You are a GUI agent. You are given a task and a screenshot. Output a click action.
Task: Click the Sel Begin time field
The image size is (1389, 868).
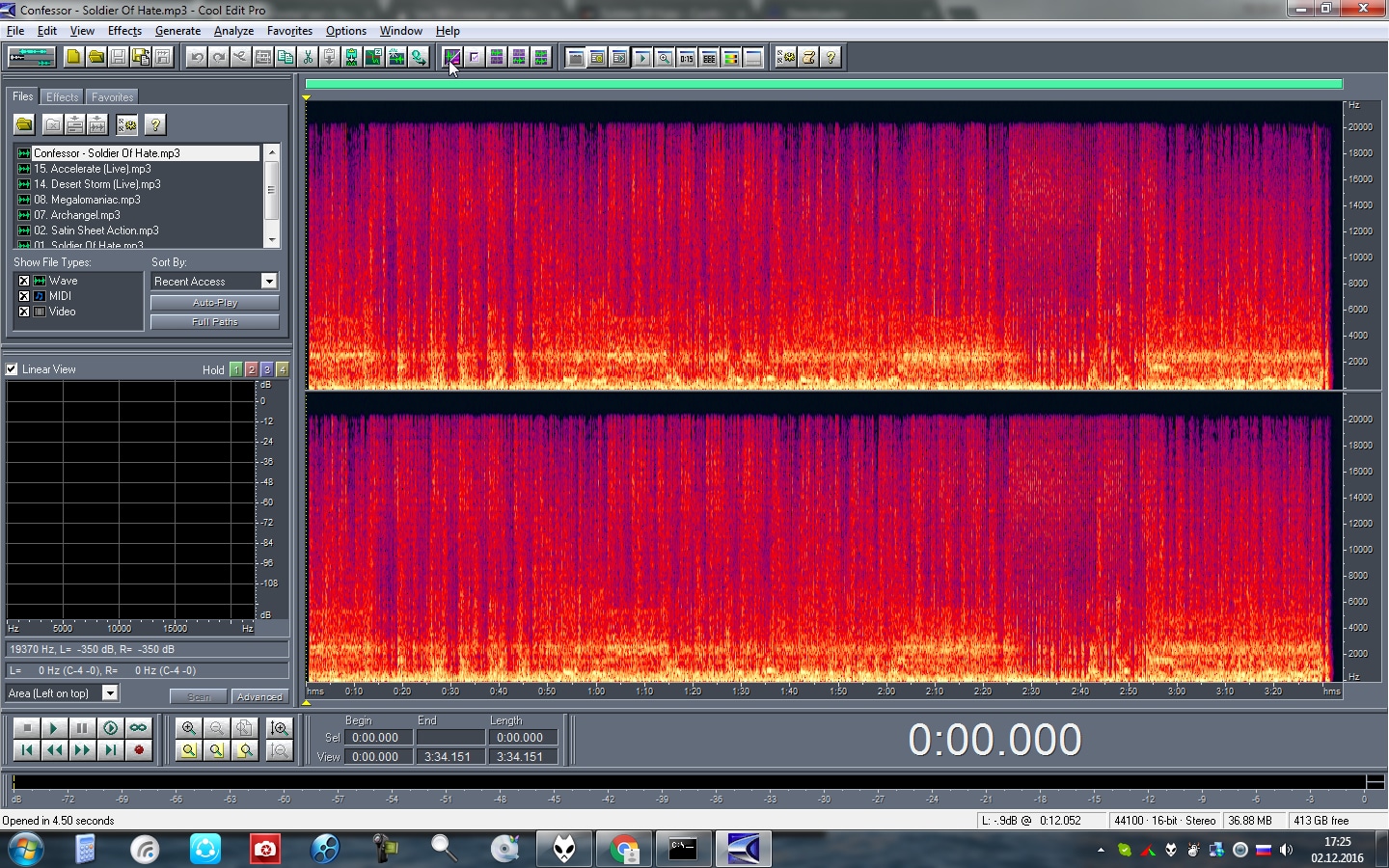[x=380, y=737]
